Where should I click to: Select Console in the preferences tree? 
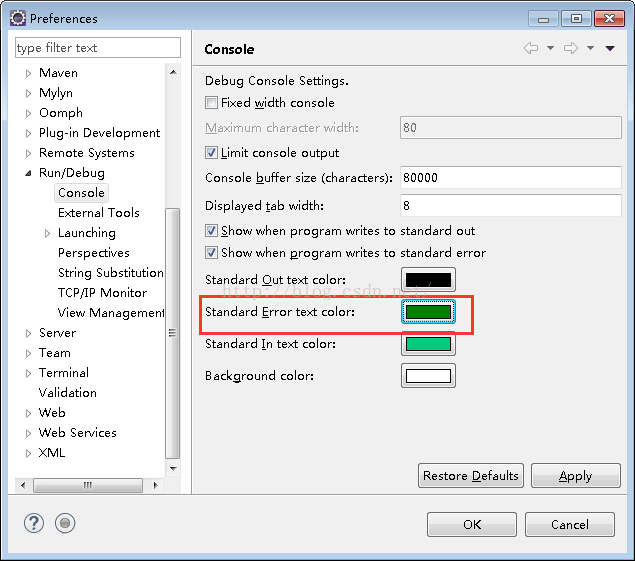point(81,193)
